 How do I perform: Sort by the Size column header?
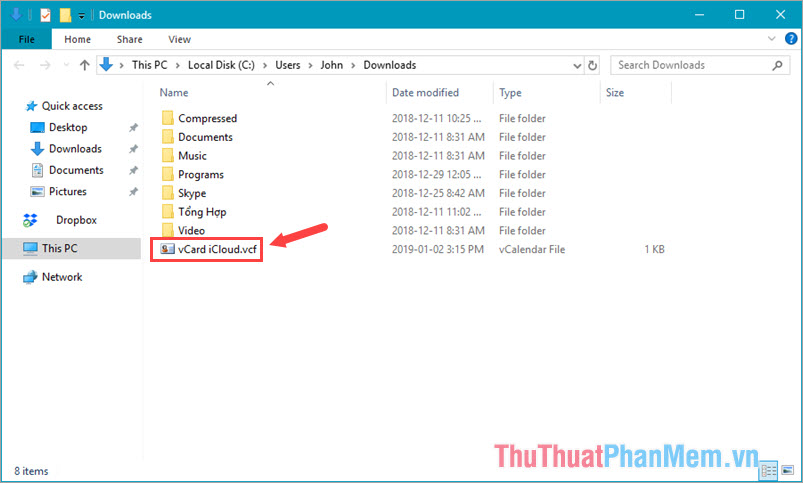click(615, 93)
